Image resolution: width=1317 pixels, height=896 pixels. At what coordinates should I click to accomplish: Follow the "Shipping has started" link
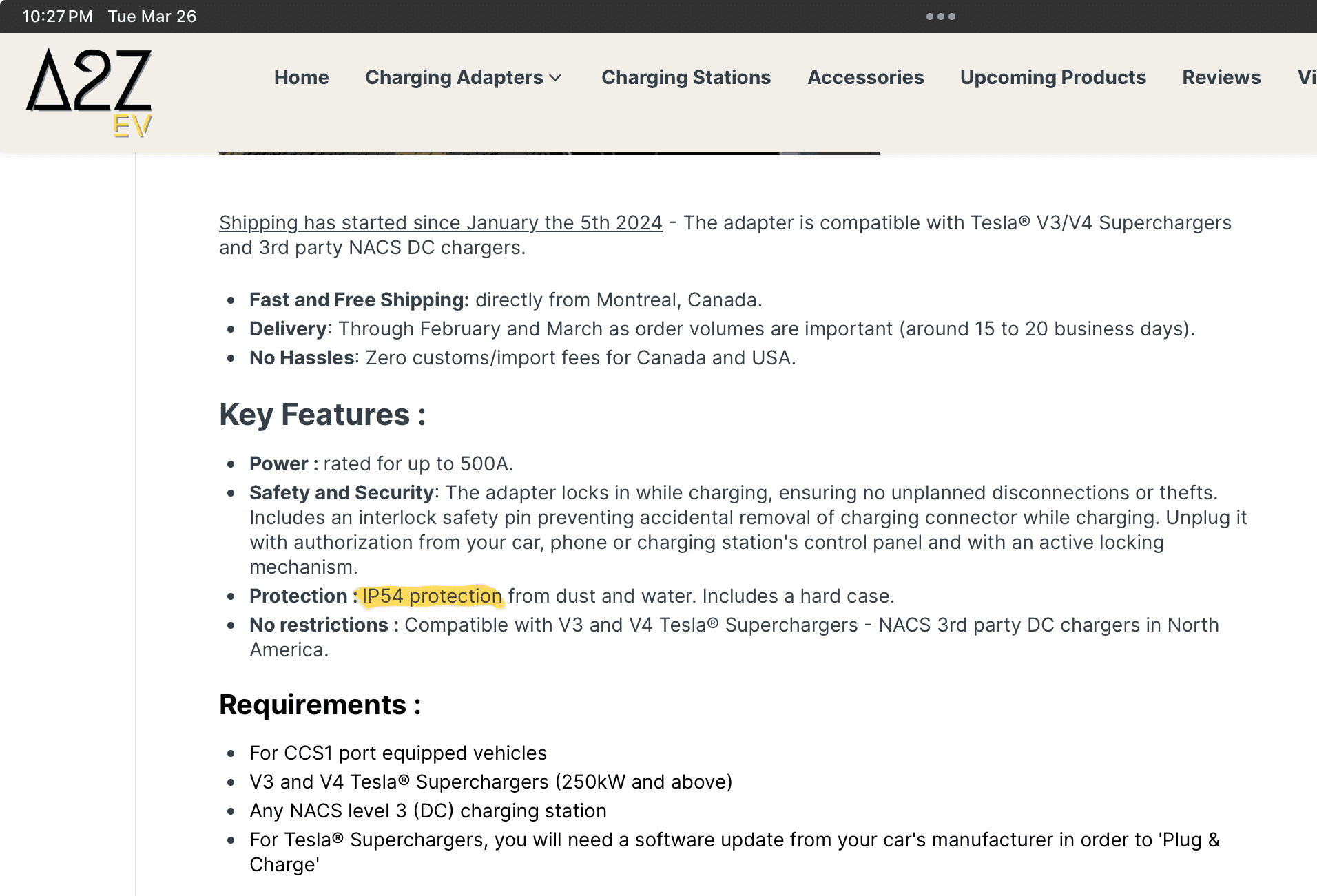(441, 223)
